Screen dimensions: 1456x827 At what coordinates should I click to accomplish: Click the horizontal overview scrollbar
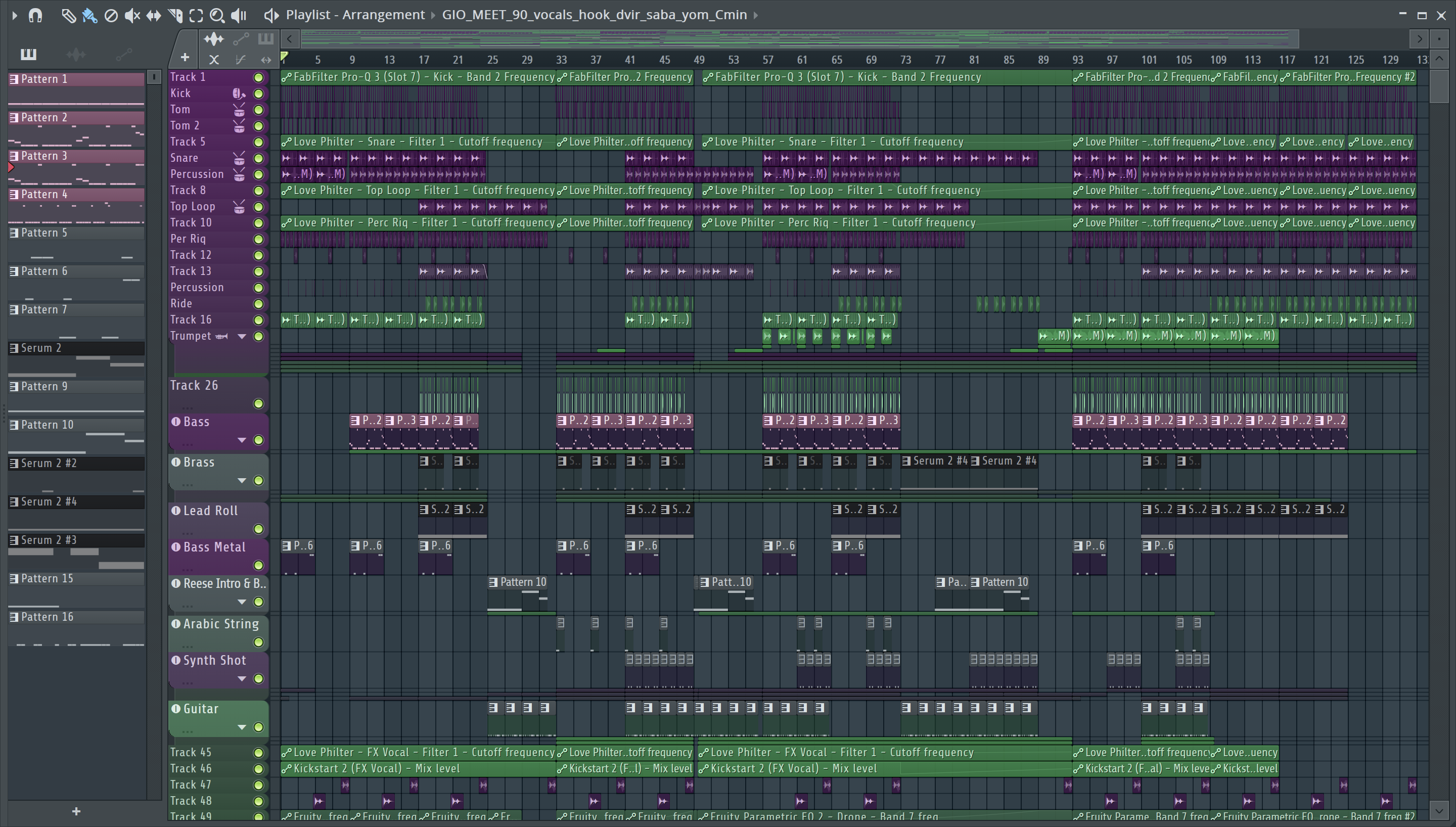click(800, 38)
